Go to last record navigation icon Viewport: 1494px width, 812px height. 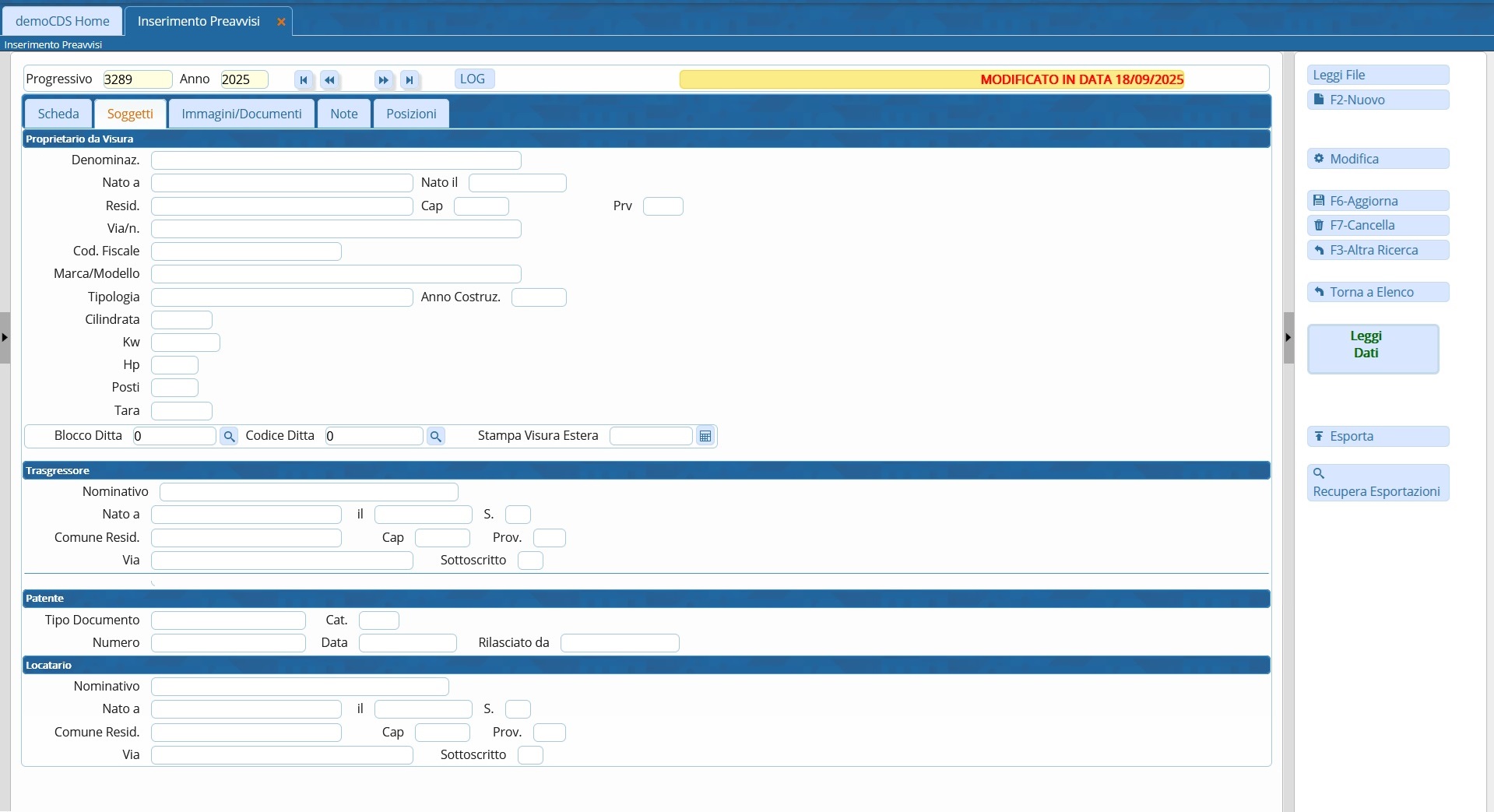(x=410, y=79)
